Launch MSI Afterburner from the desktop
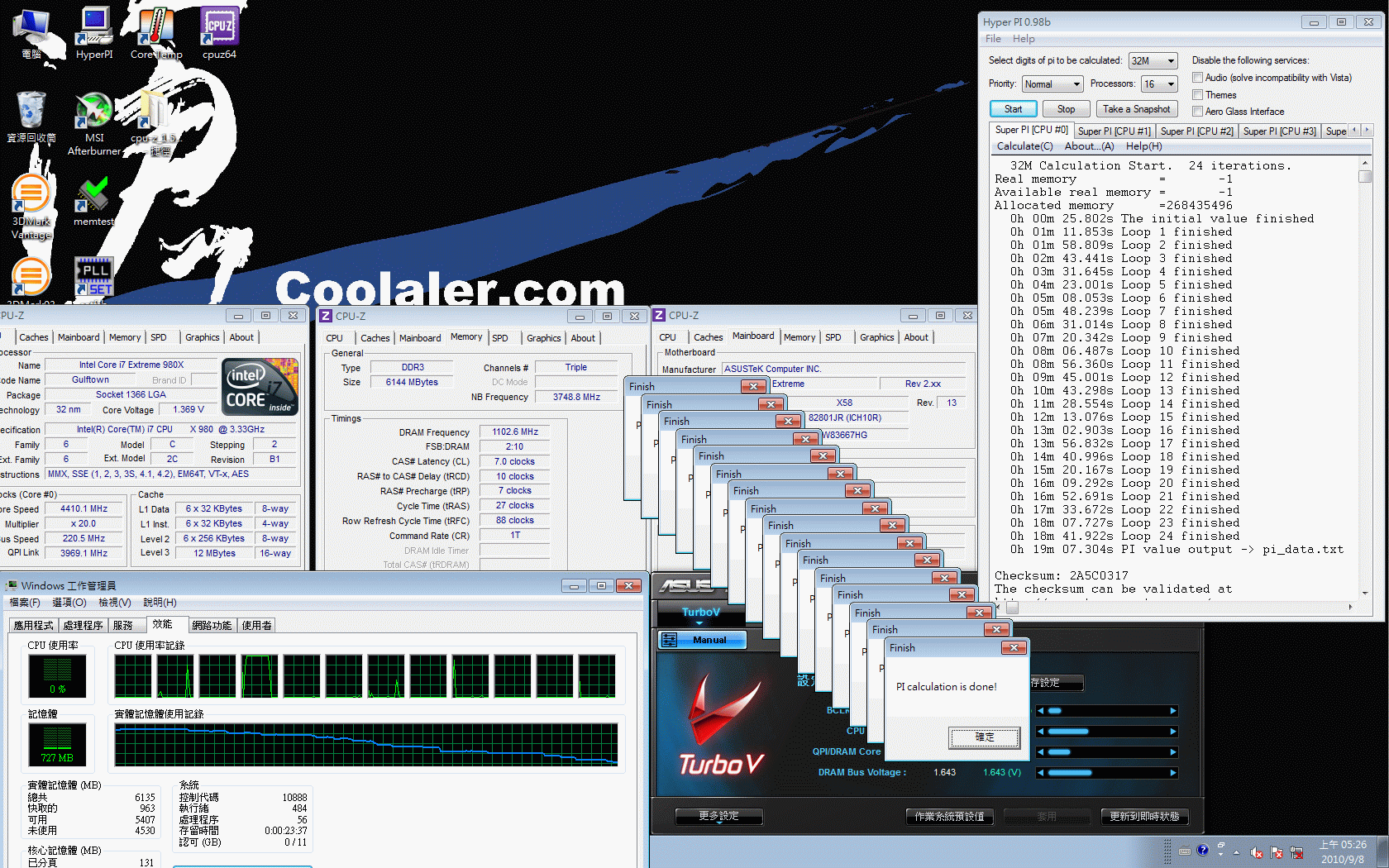The image size is (1389, 868). click(x=94, y=124)
